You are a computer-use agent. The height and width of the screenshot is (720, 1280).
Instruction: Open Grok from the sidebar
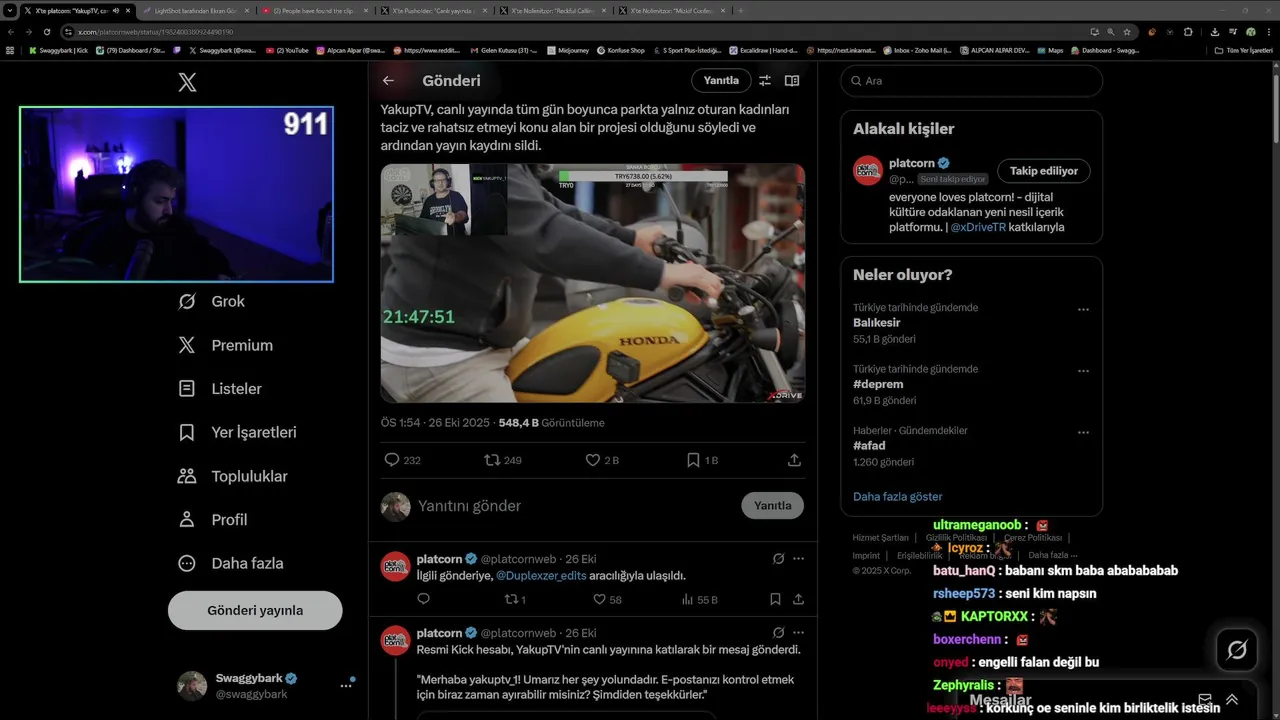coord(211,301)
